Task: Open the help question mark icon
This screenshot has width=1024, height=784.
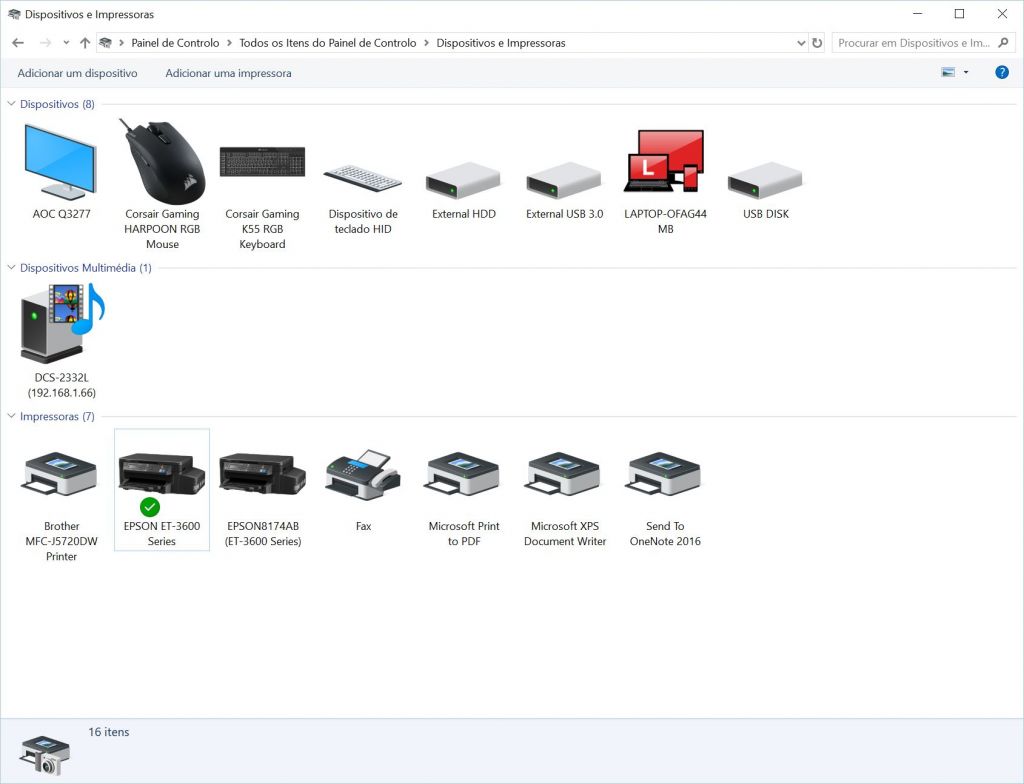Action: 1002,73
